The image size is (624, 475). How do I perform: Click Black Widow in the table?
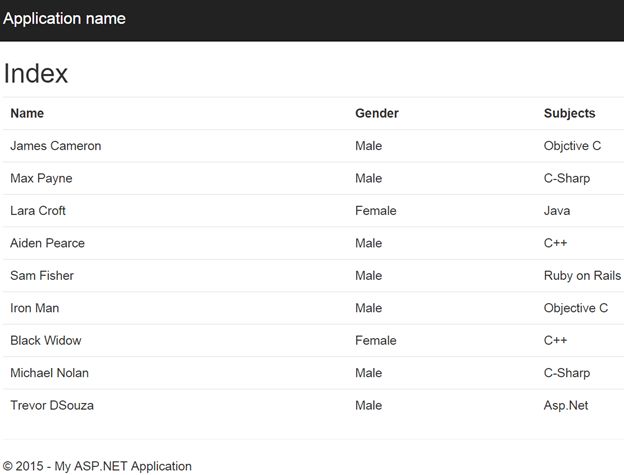[46, 340]
